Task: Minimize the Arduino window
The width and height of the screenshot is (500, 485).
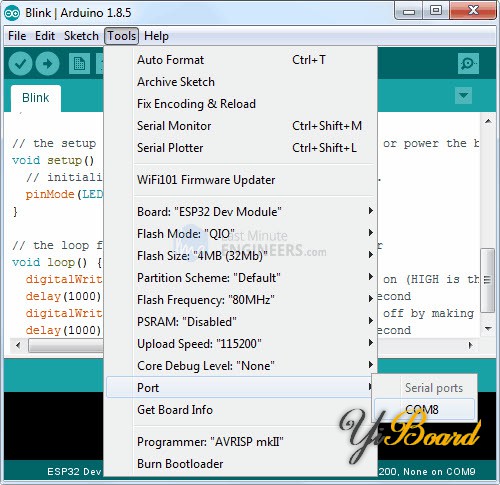Action: (409, 12)
